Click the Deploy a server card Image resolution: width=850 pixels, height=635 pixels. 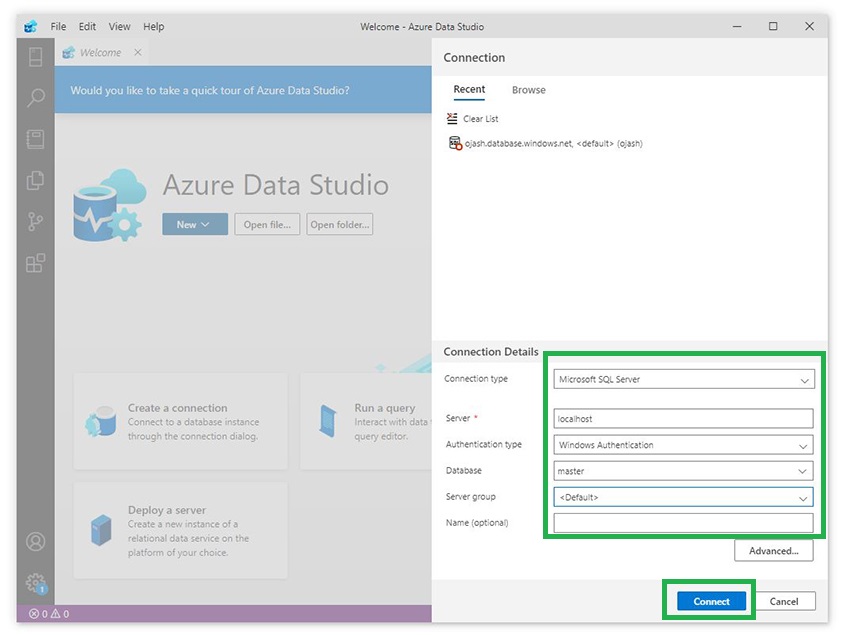coord(181,530)
